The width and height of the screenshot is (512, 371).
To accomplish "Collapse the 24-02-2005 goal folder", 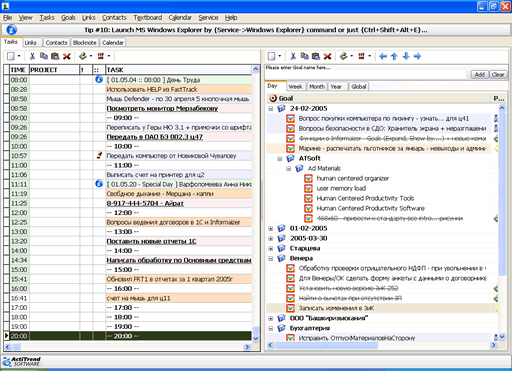I will 271,108.
